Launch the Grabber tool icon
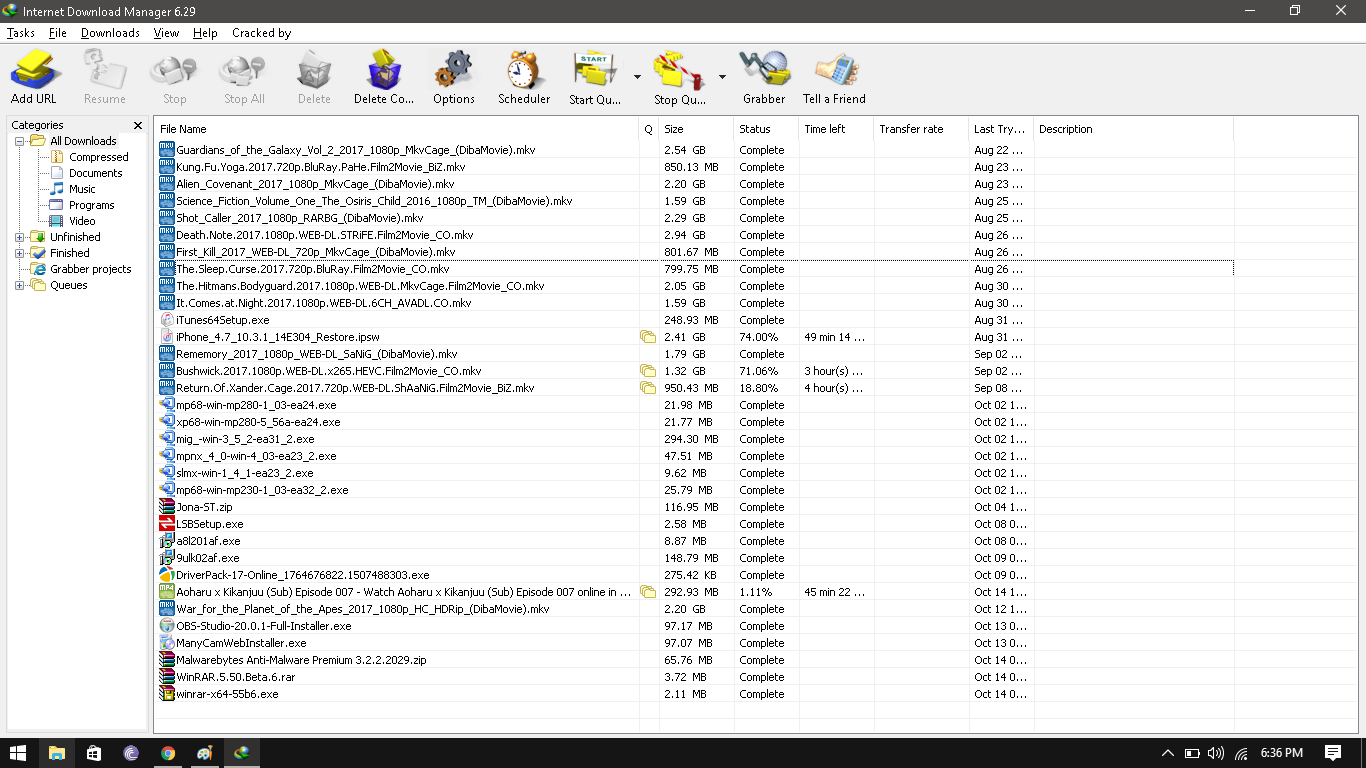Viewport: 1366px width, 768px height. pyautogui.click(x=763, y=70)
